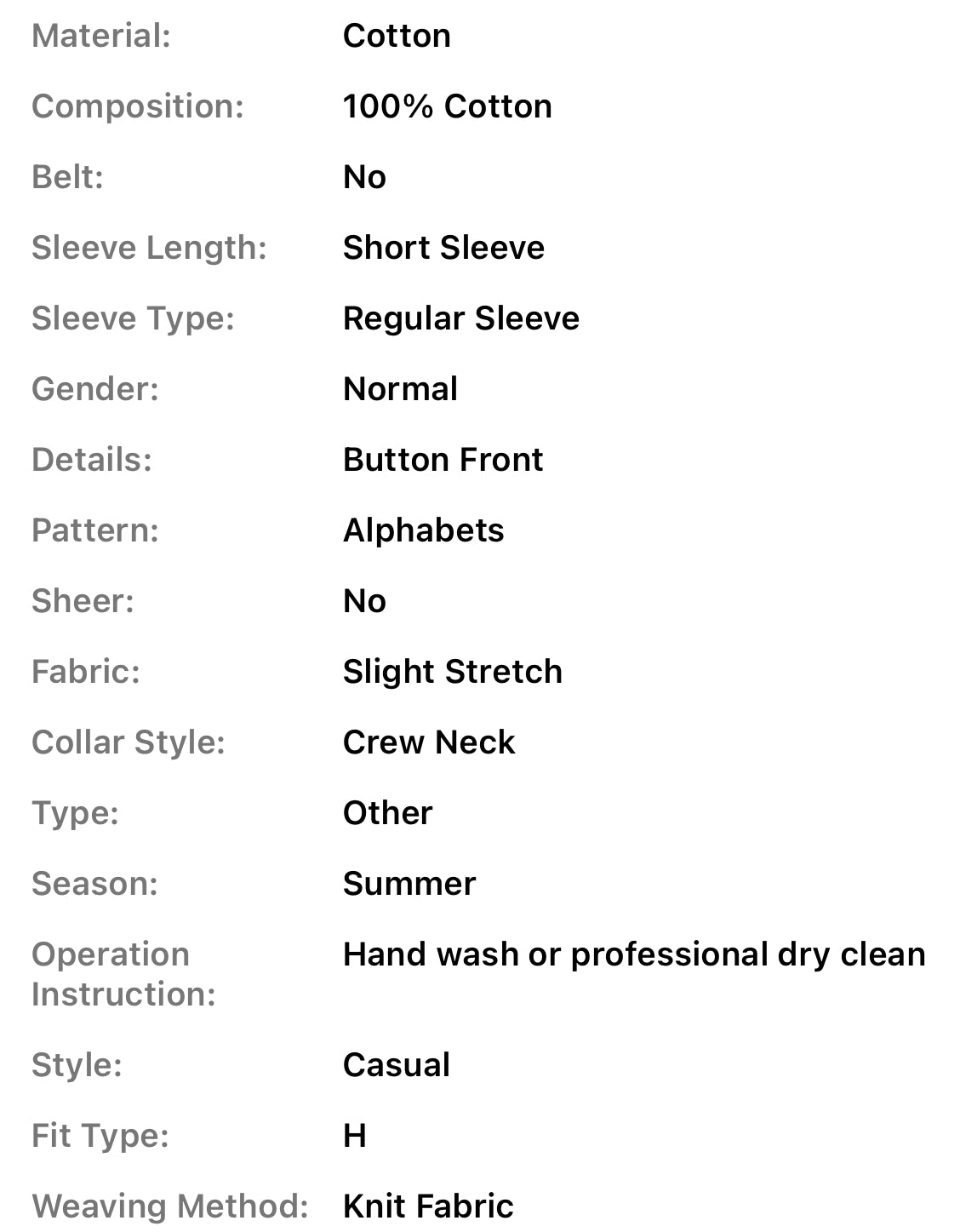This screenshot has width=960, height=1232.
Task: Click the 'Short Sleeve' value
Action: pos(443,248)
